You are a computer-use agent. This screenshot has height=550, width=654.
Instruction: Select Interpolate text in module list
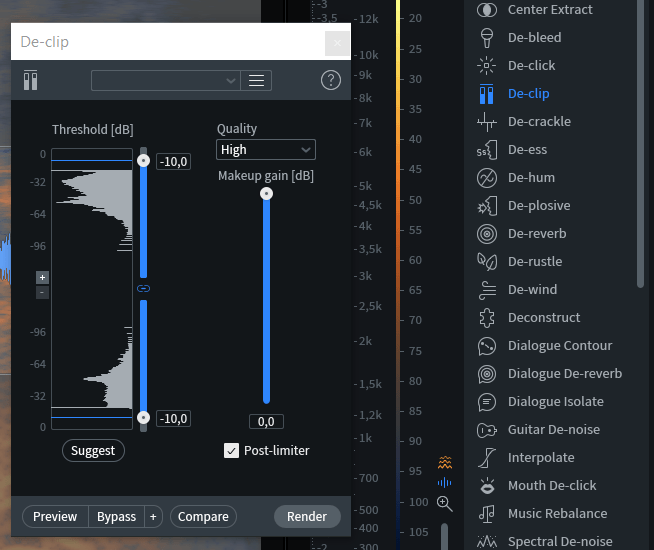(541, 458)
